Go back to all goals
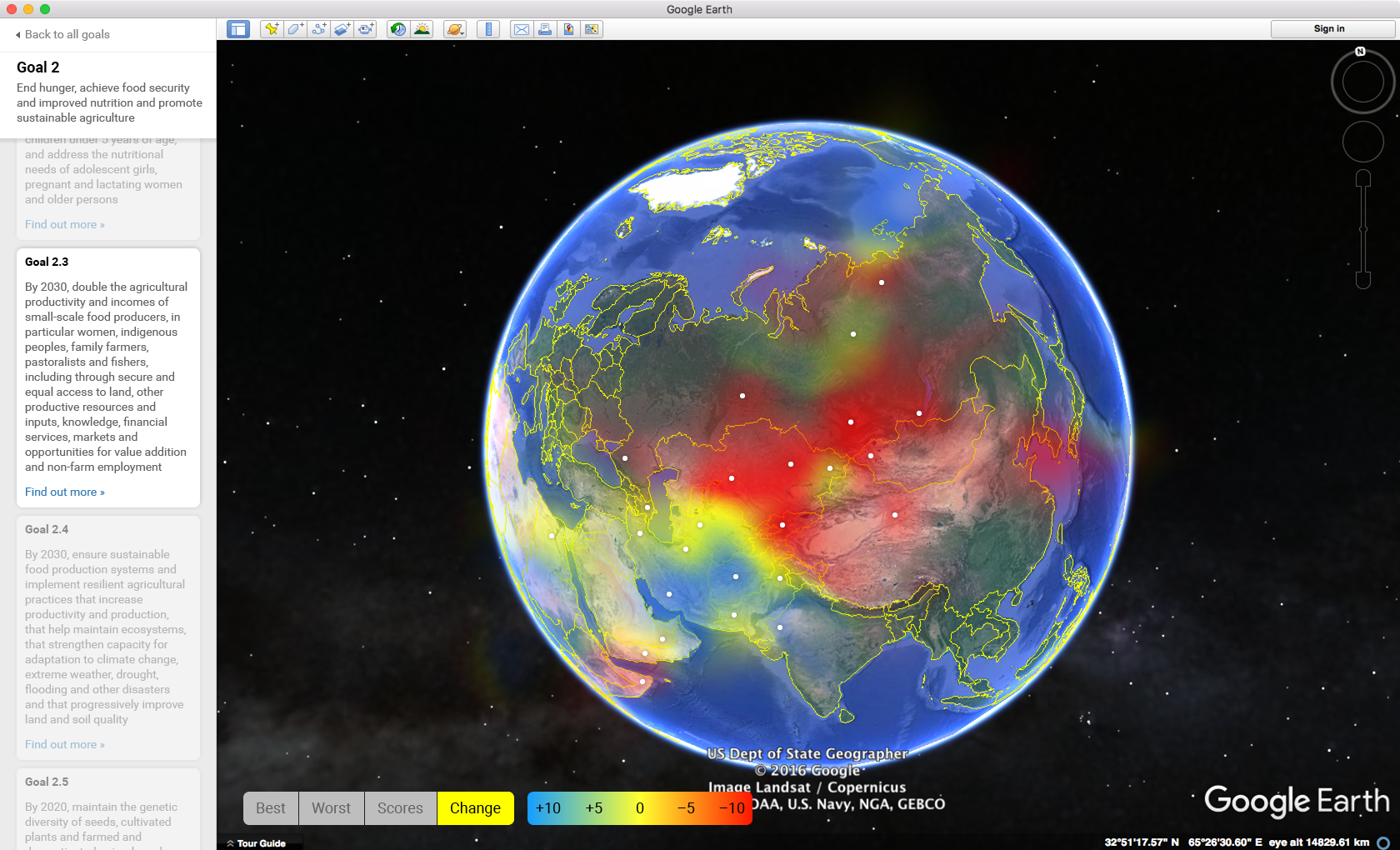This screenshot has width=1400, height=850. pyautogui.click(x=62, y=34)
